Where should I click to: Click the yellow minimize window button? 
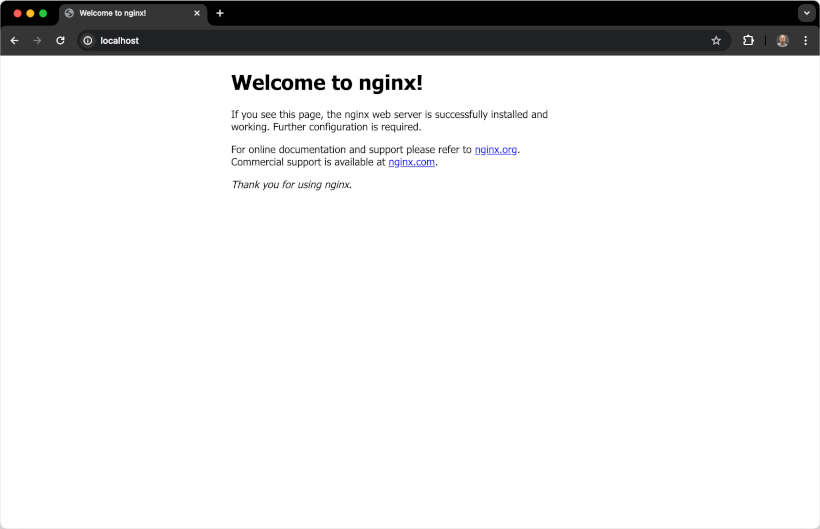(30, 14)
